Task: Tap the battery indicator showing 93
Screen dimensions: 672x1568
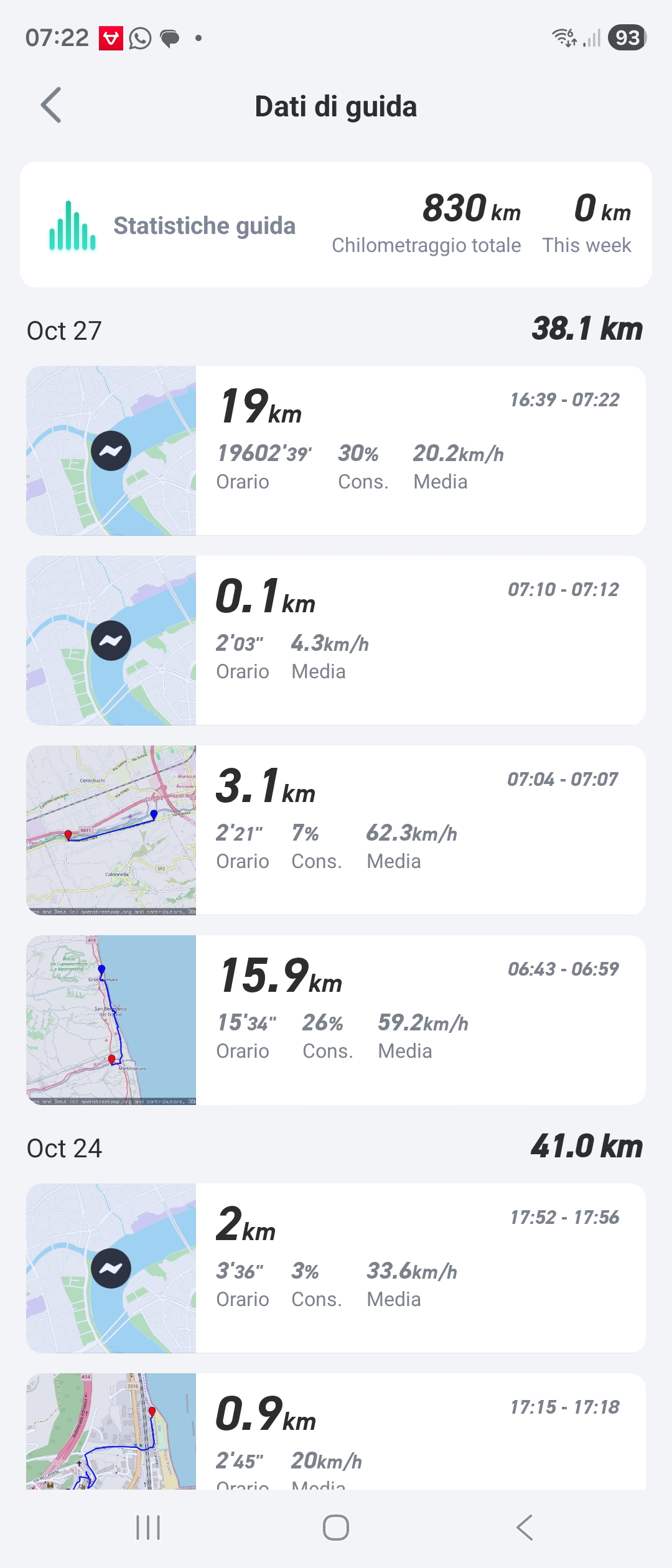Action: click(627, 38)
